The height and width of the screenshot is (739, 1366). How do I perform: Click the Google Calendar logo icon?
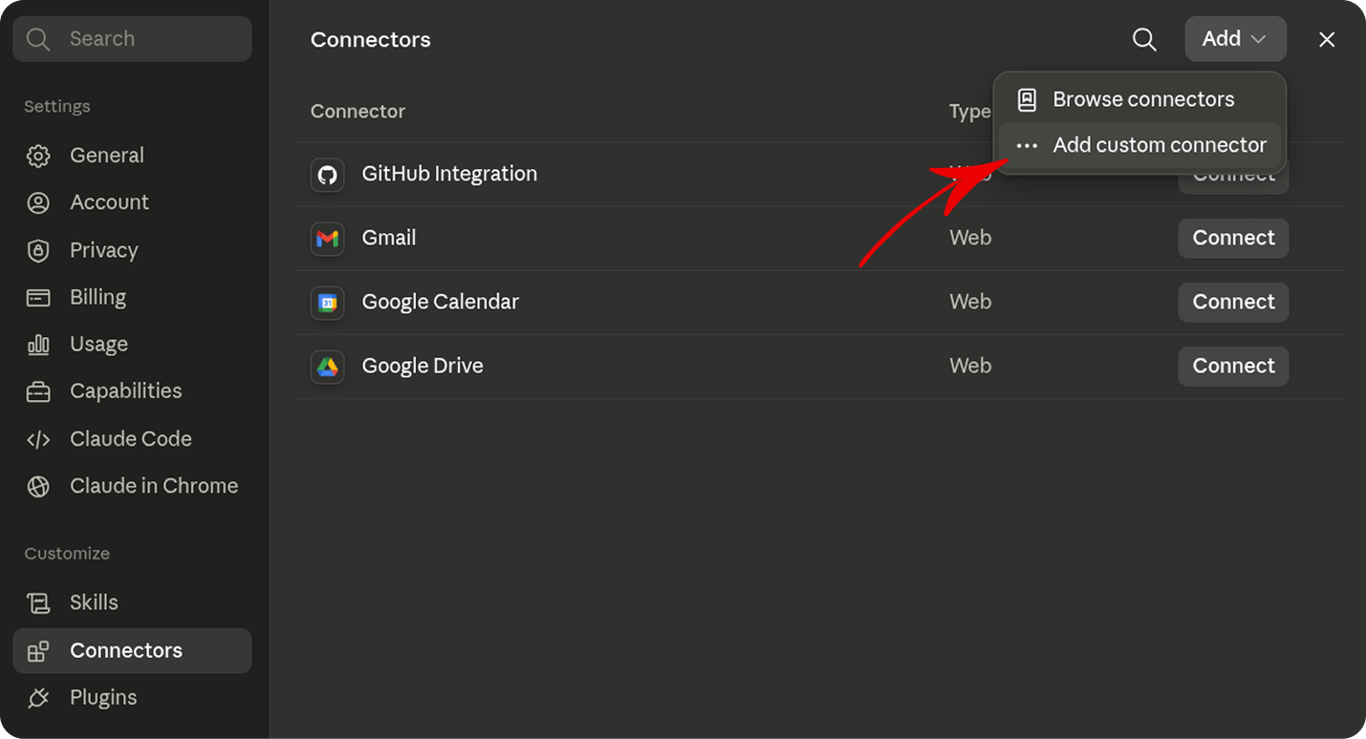coord(327,302)
